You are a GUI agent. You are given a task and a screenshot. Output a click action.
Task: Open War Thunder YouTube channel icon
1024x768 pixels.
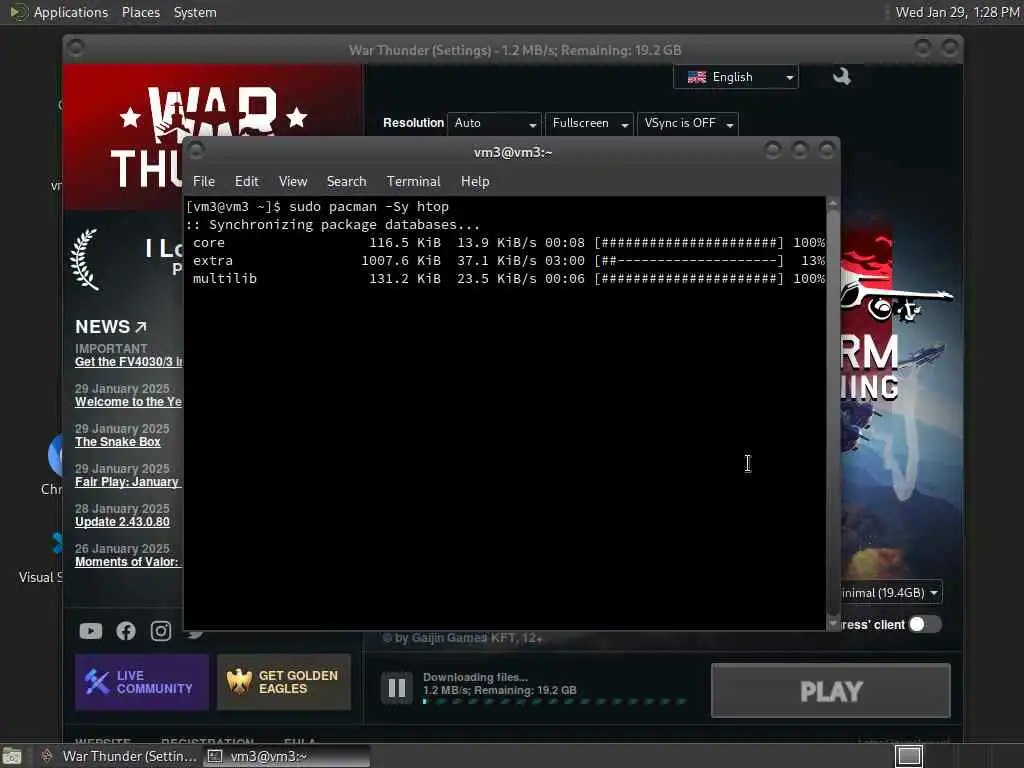coord(91,631)
